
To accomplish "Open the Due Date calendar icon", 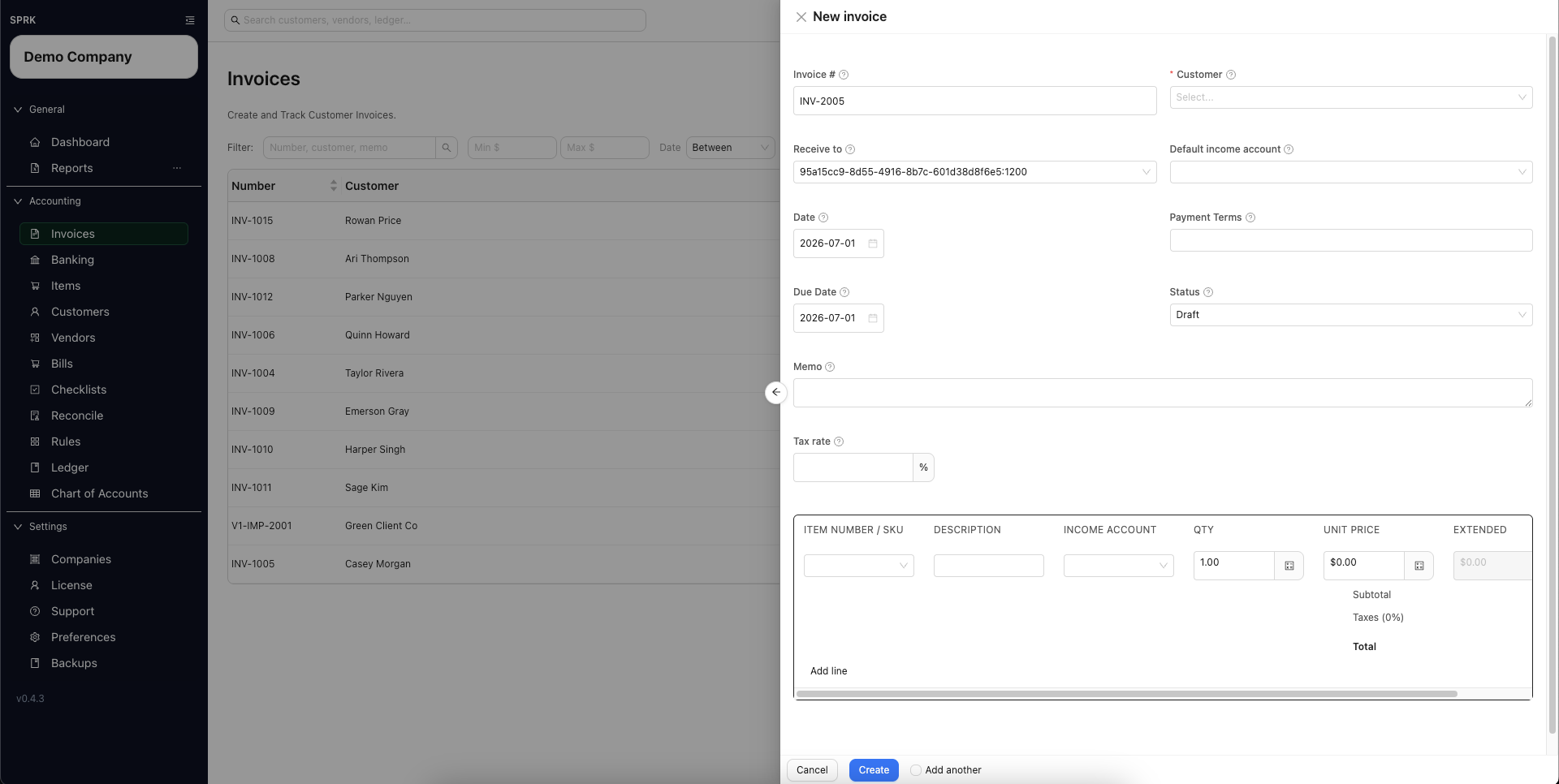I will pos(873,318).
